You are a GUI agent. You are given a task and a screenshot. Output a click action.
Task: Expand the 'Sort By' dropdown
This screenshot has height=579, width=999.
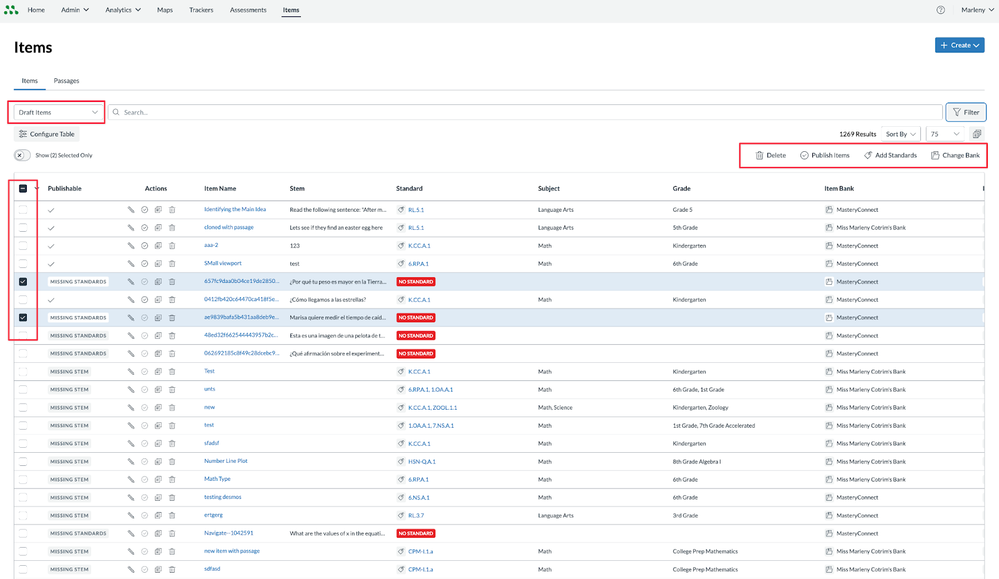point(900,134)
